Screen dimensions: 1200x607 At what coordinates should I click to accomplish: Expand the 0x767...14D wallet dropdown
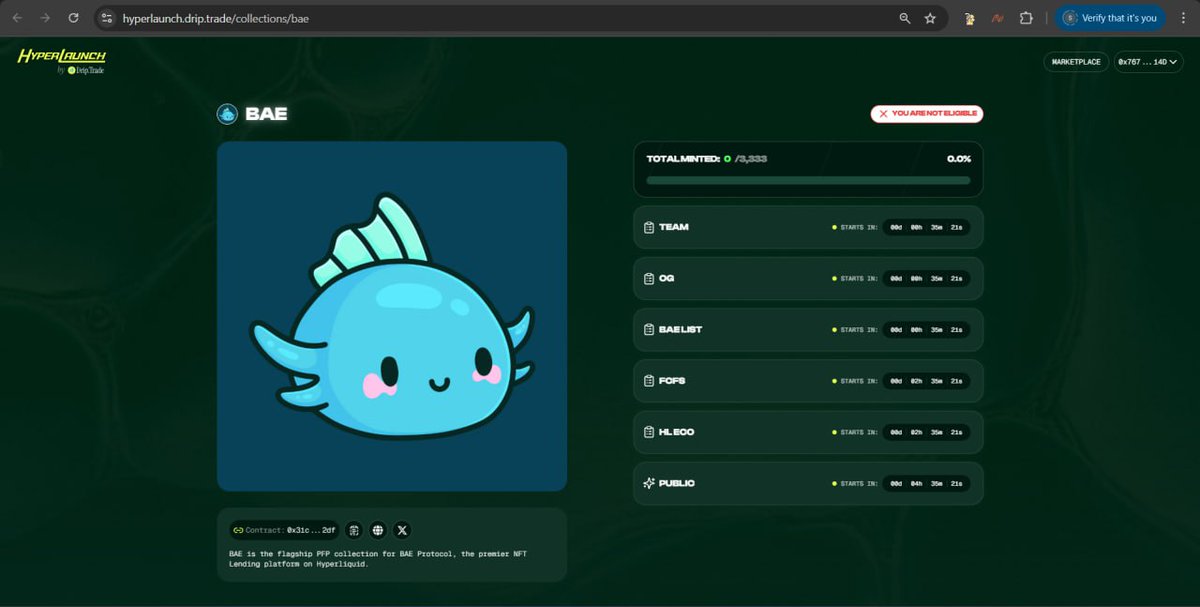point(1148,62)
